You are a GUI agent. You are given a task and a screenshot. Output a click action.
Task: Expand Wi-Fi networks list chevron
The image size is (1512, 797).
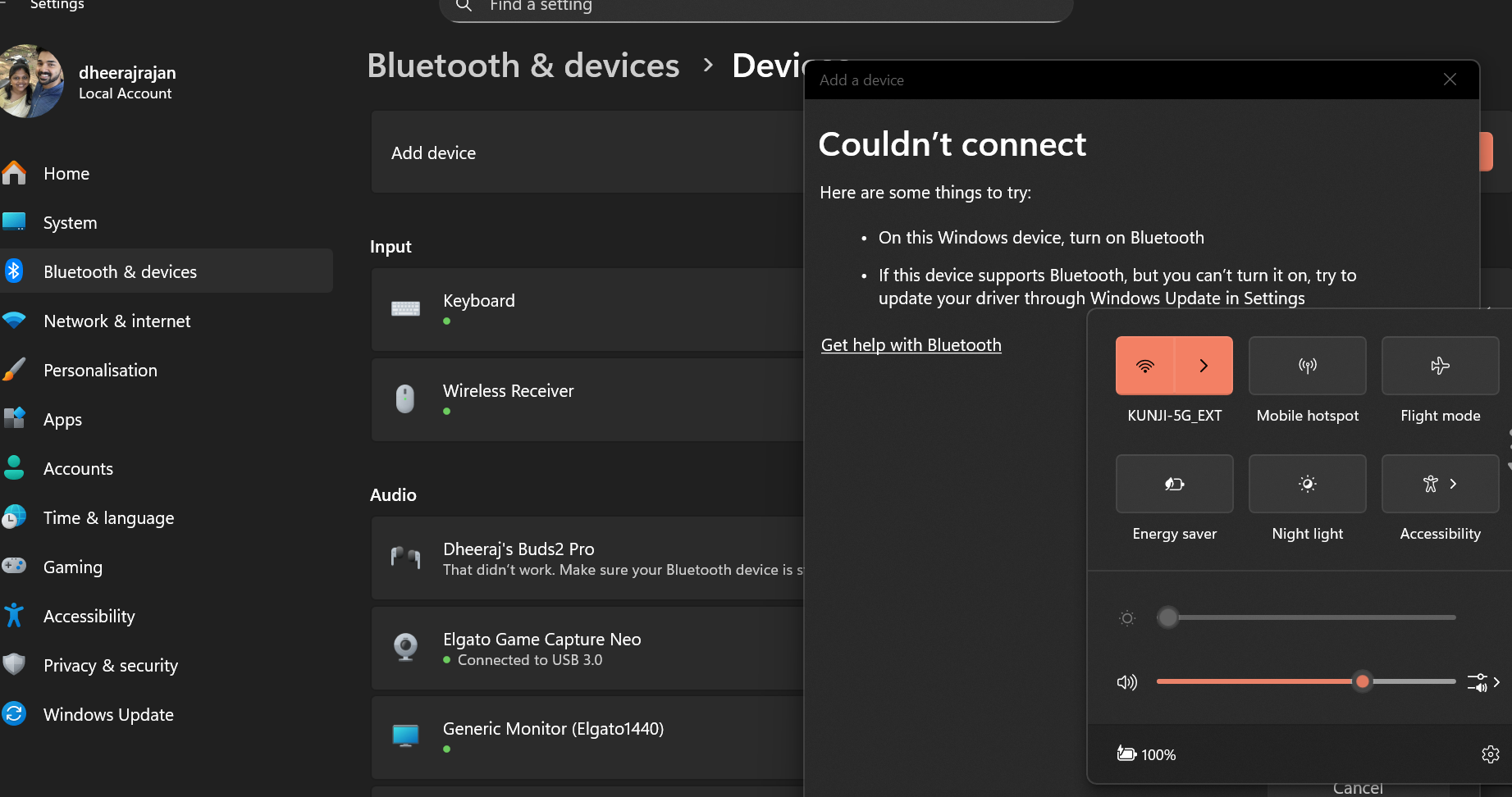(1204, 366)
